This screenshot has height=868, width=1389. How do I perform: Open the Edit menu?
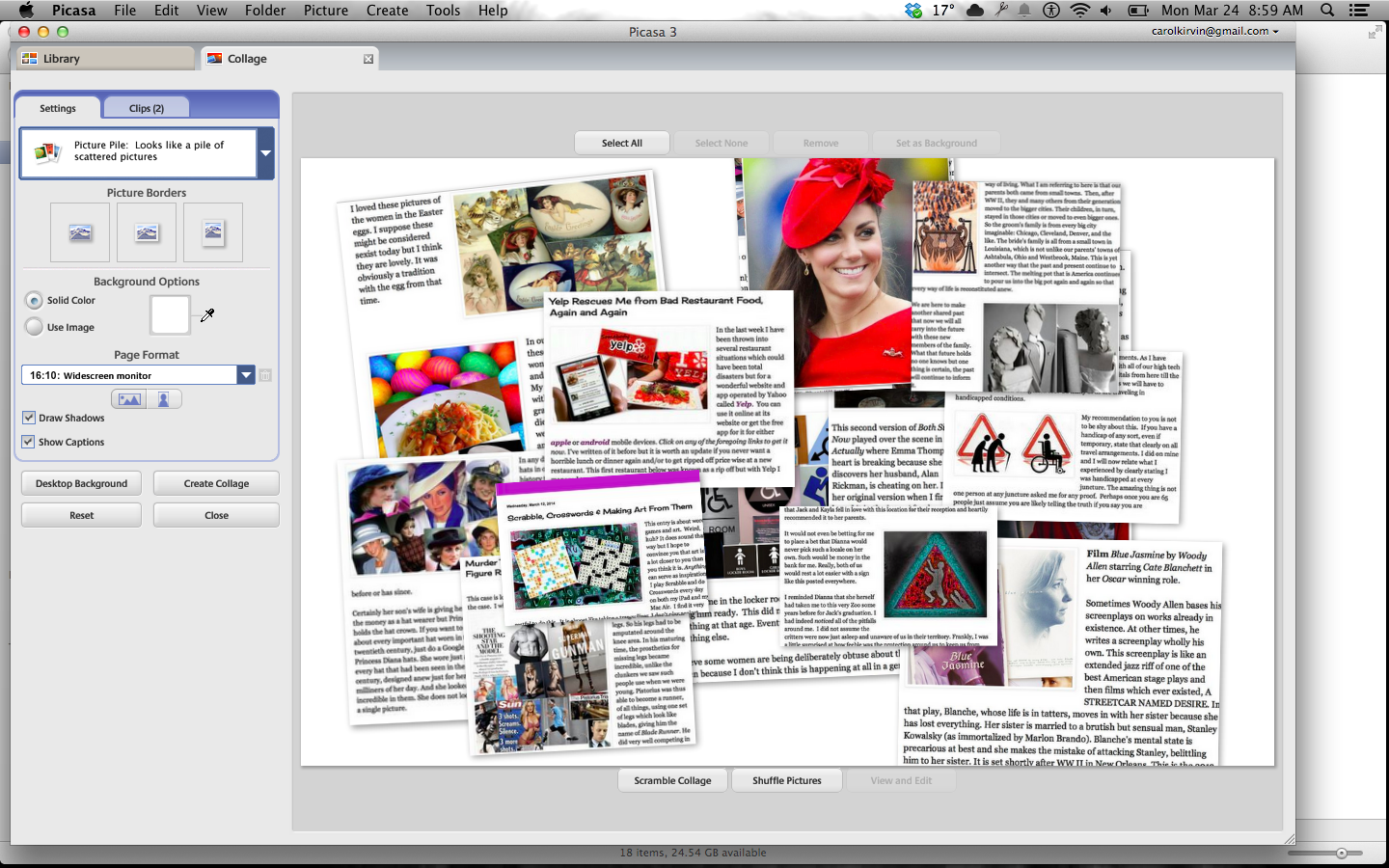[x=167, y=10]
